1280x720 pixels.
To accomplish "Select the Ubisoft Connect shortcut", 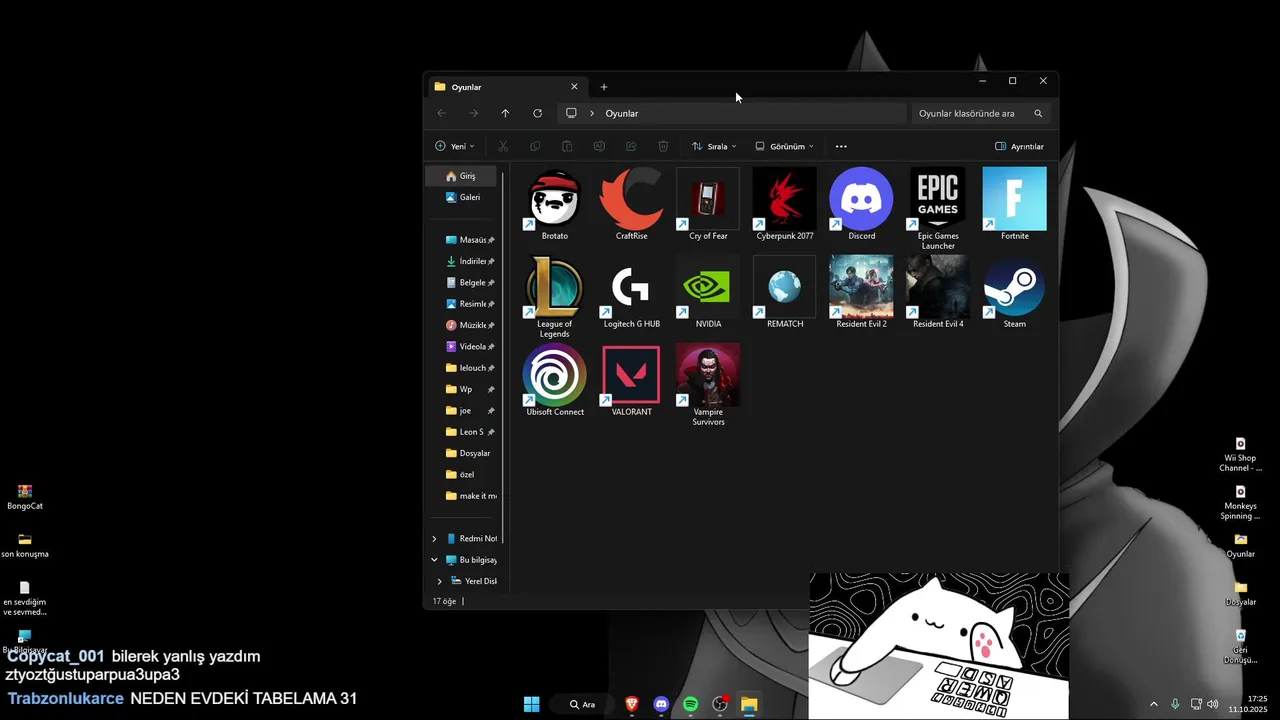I will (554, 380).
